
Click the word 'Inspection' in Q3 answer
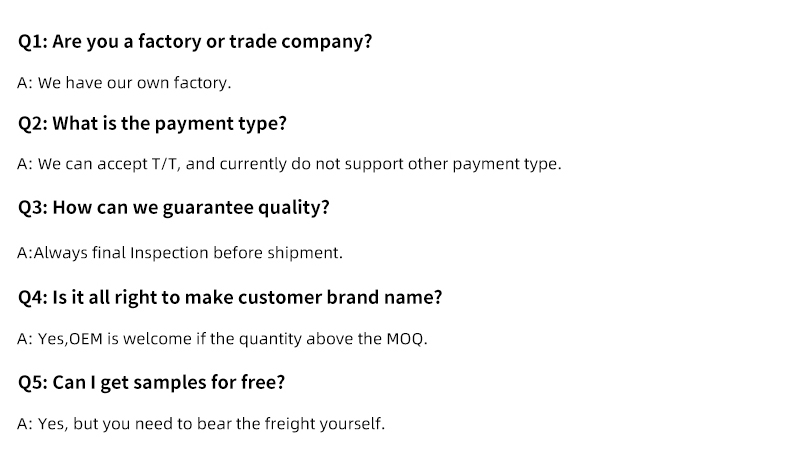point(169,252)
